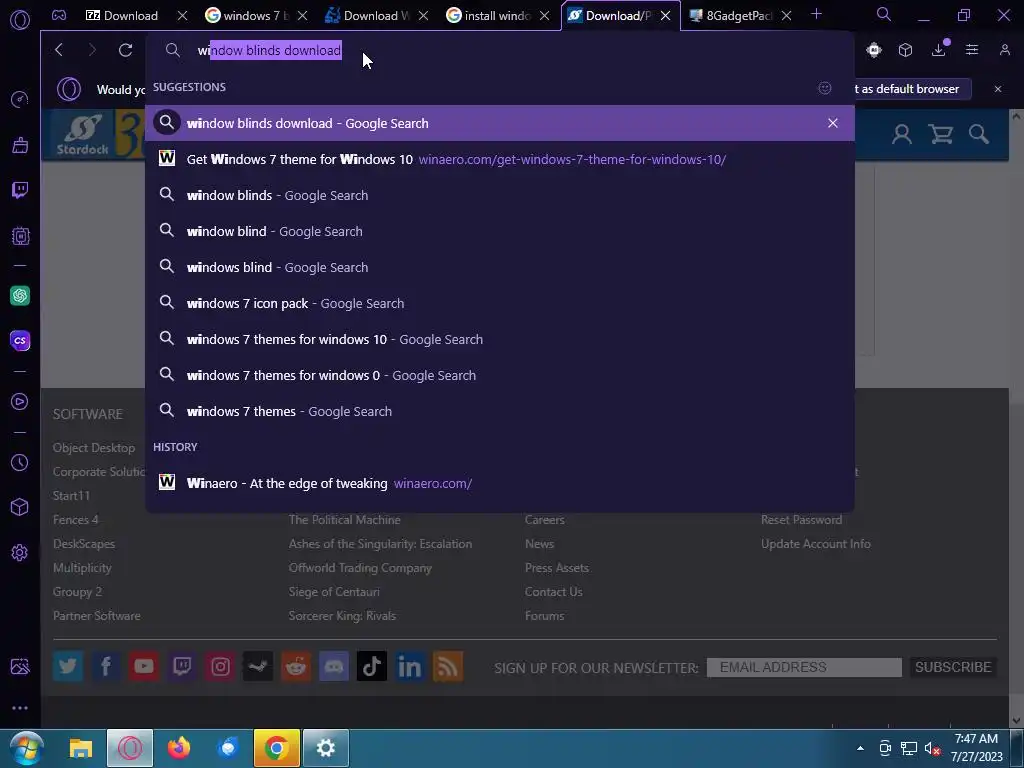Click the robot-face toolbar icon
This screenshot has width=1024, height=768.
pyautogui.click(x=874, y=50)
